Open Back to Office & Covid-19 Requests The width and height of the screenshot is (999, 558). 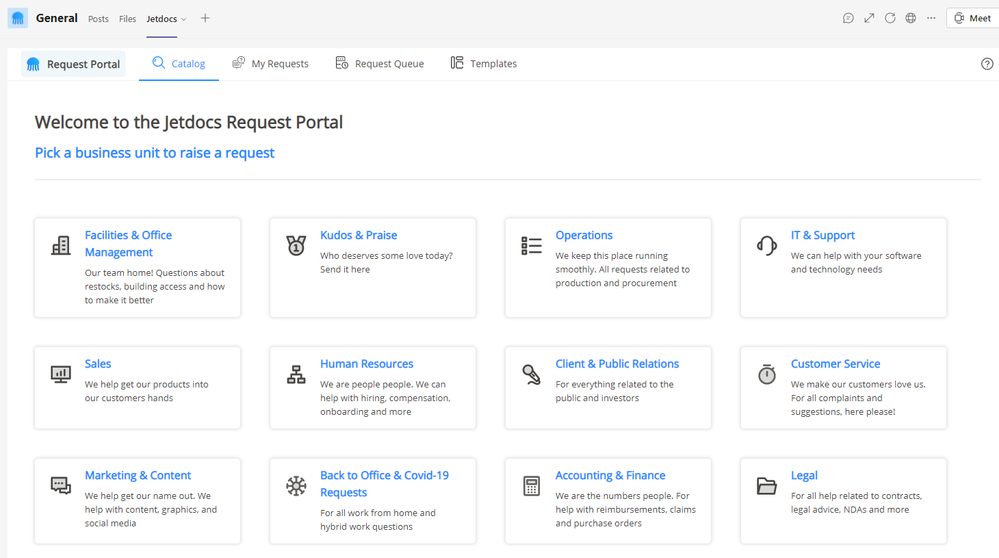tap(384, 483)
